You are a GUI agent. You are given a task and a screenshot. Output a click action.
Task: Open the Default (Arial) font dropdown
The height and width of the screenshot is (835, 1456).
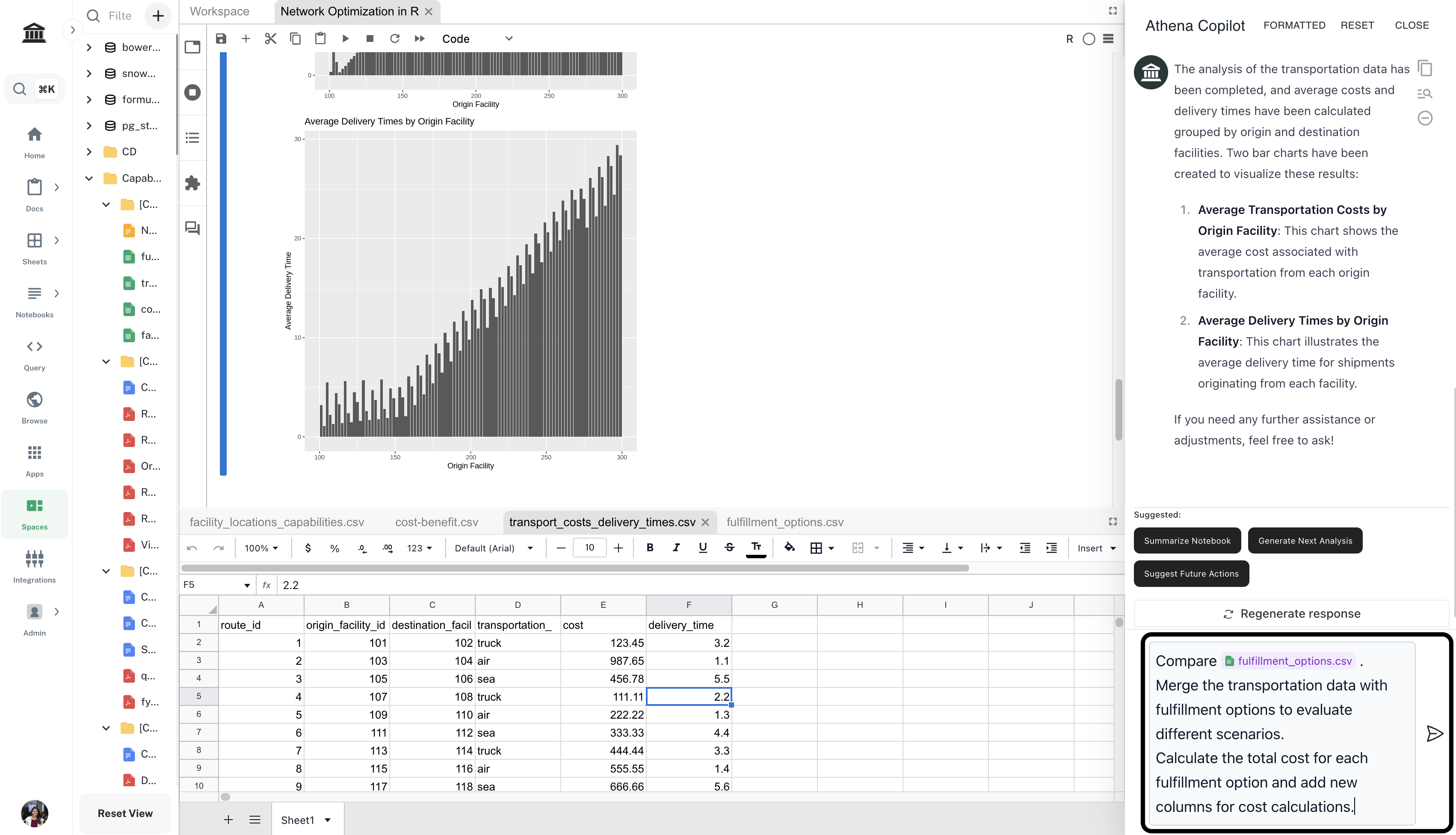tap(494, 548)
